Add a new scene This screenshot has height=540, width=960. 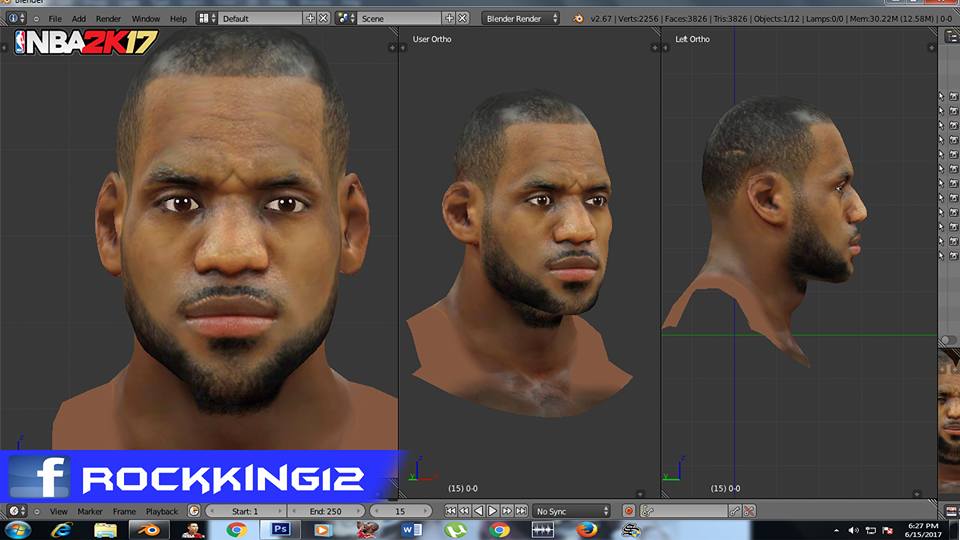(x=449, y=18)
